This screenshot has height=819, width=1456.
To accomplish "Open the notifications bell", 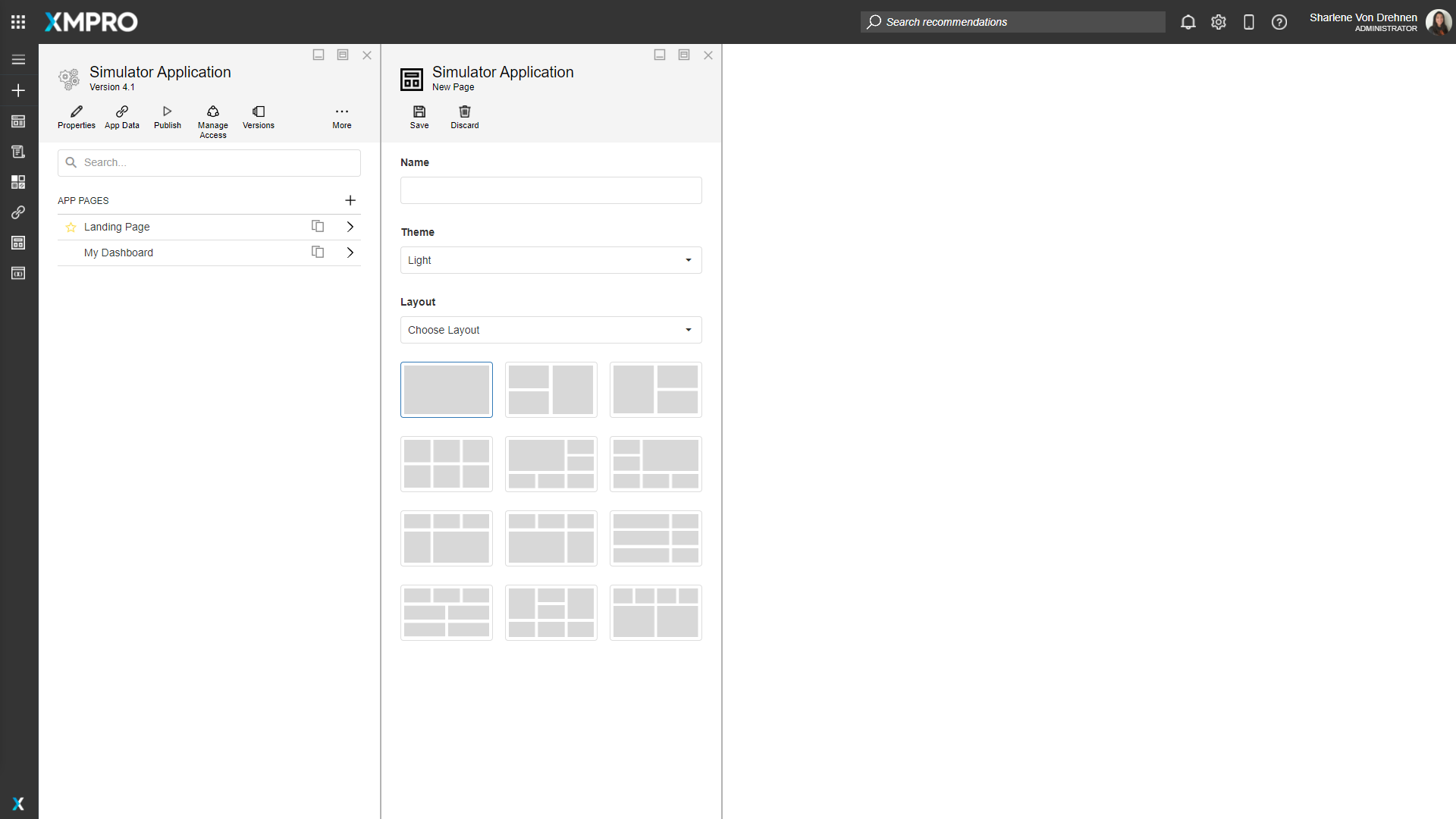I will coord(1188,22).
